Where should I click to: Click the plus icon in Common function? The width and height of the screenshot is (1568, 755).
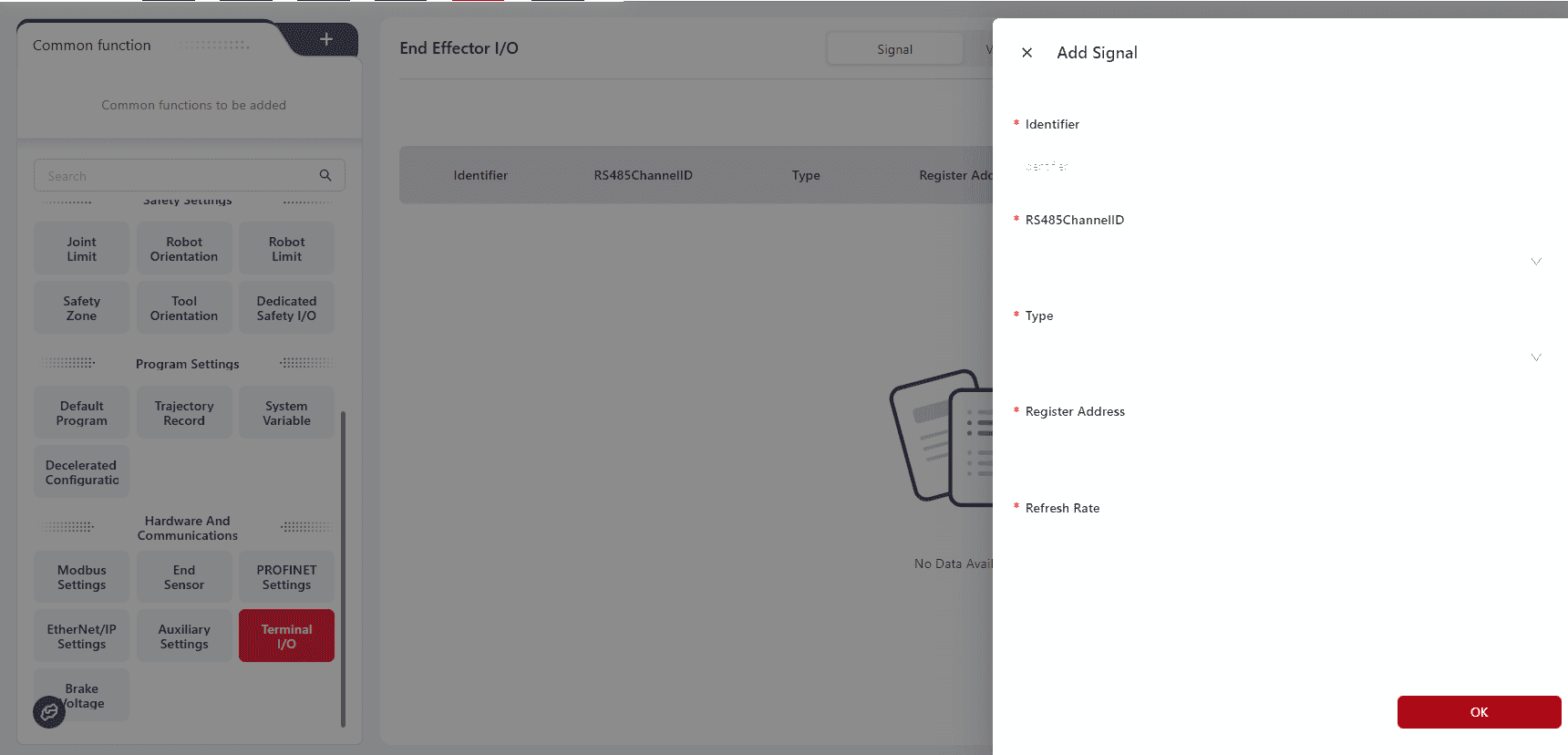click(x=326, y=39)
